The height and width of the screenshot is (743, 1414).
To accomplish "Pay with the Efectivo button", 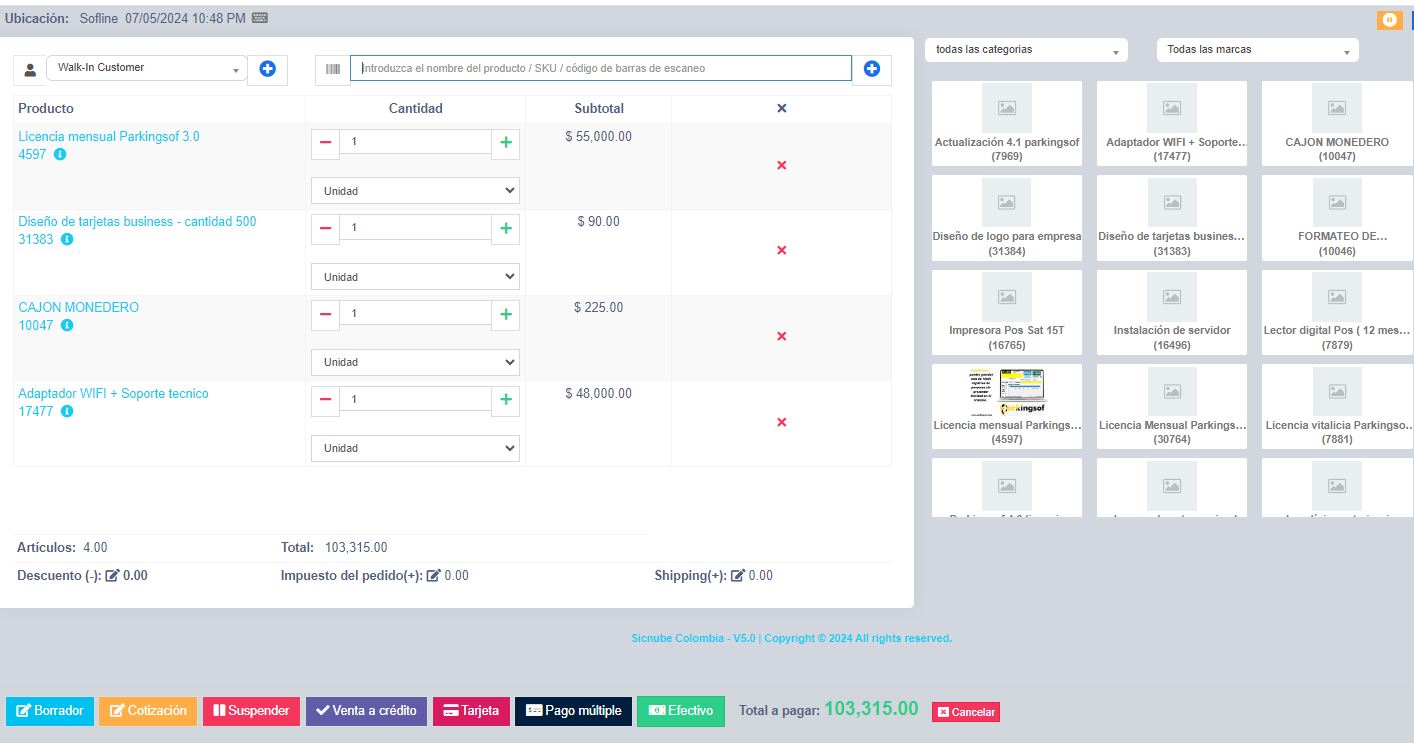I will (681, 711).
